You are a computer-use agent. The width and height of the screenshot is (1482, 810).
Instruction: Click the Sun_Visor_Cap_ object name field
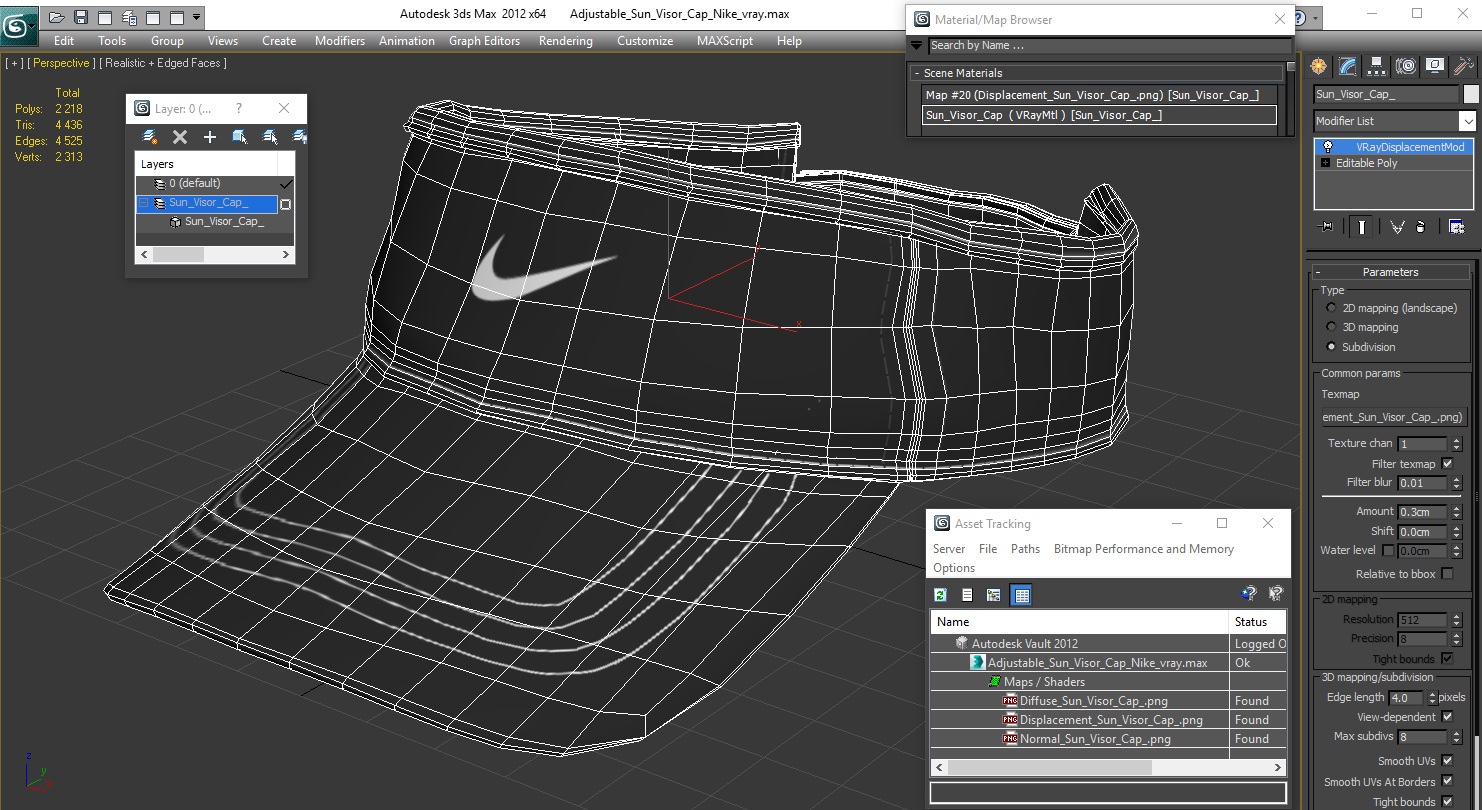[x=1386, y=94]
